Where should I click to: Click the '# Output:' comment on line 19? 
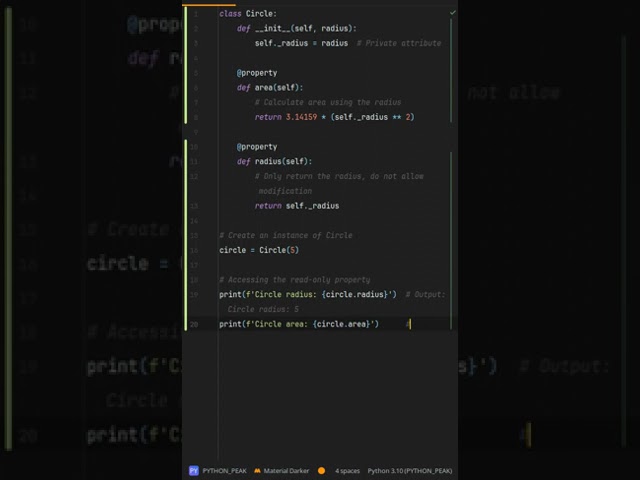pyautogui.click(x=425, y=294)
